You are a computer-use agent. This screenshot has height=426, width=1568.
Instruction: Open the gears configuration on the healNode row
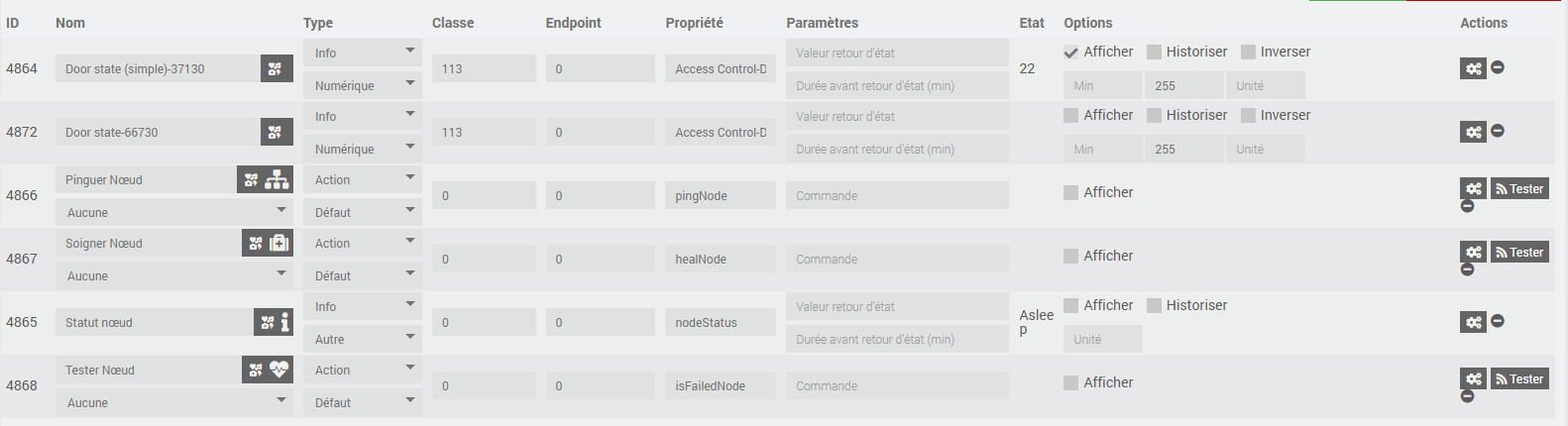pos(1473,253)
